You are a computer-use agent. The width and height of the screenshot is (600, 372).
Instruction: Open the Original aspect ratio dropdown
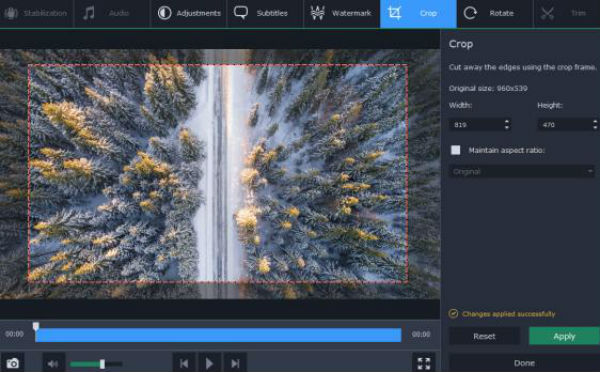[x=522, y=171]
